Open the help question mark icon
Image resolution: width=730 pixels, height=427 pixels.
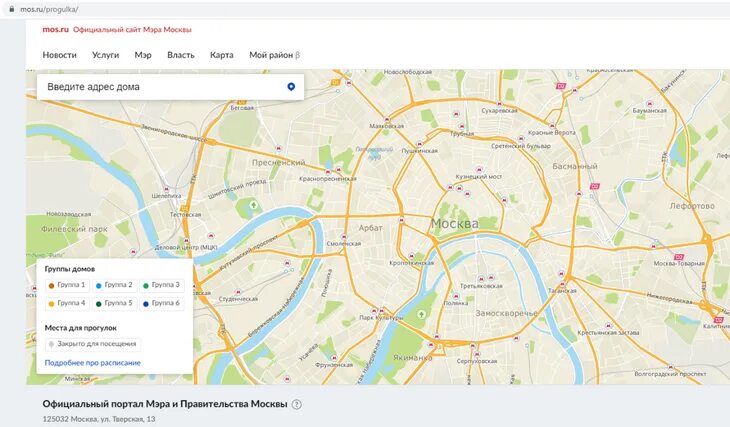pyautogui.click(x=296, y=404)
